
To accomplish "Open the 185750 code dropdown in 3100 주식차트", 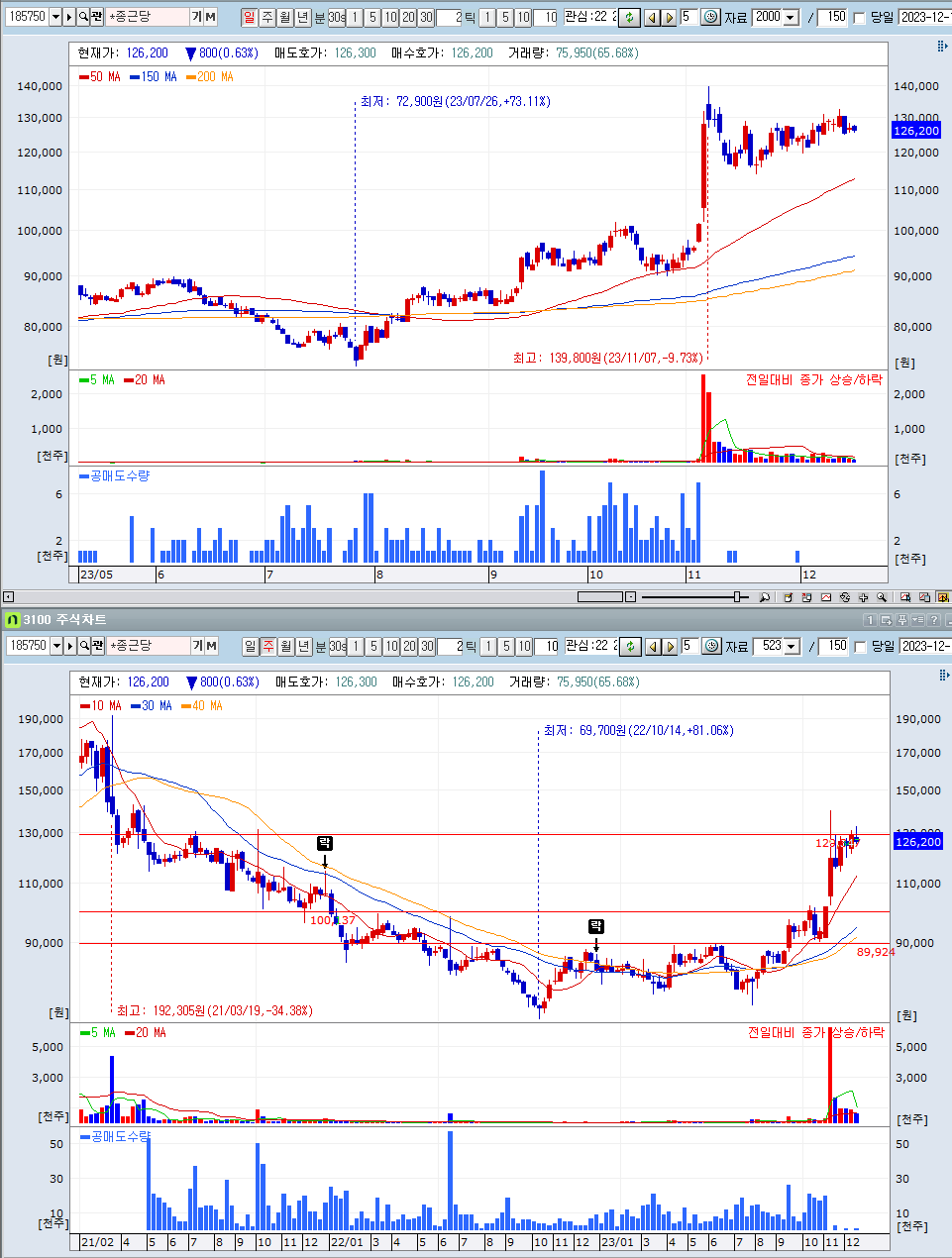I will coord(55,646).
